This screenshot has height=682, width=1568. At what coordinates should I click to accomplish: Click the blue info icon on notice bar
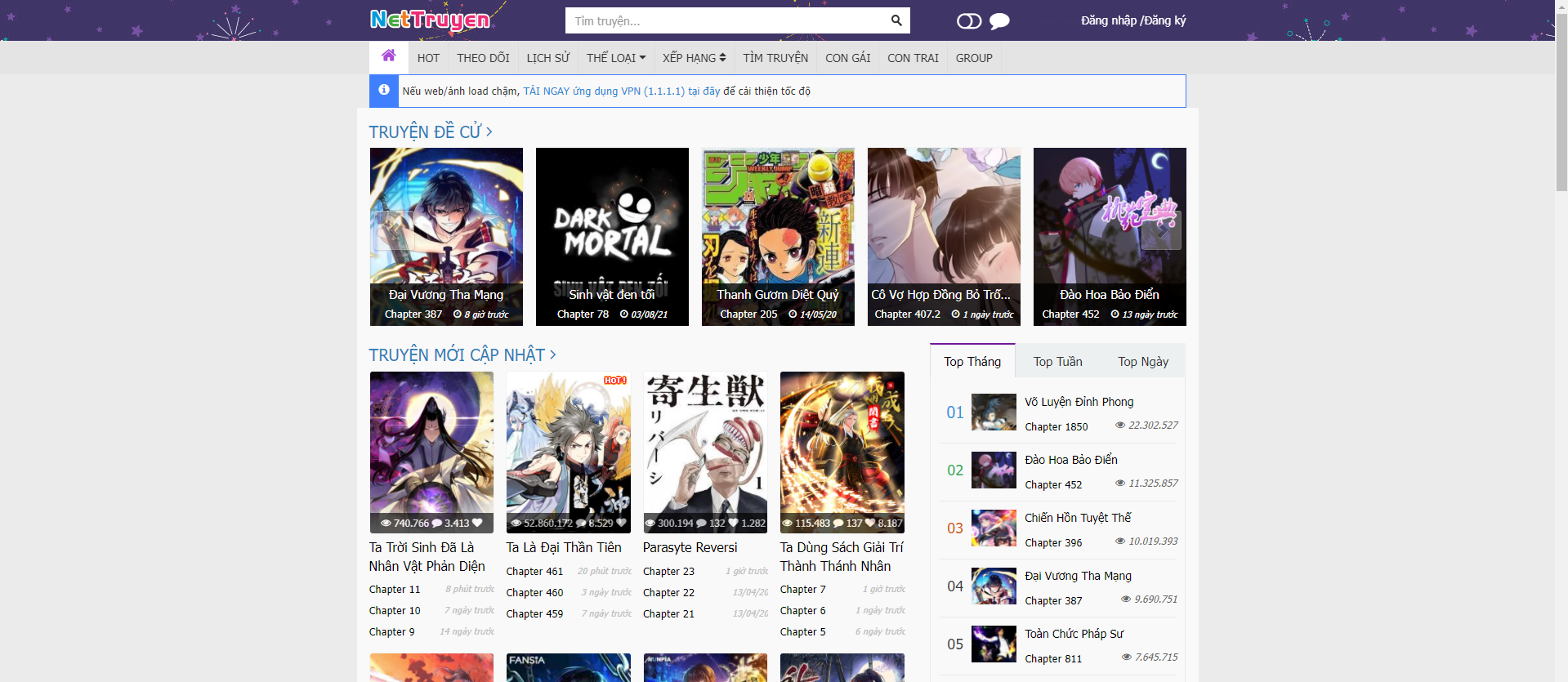pyautogui.click(x=384, y=91)
